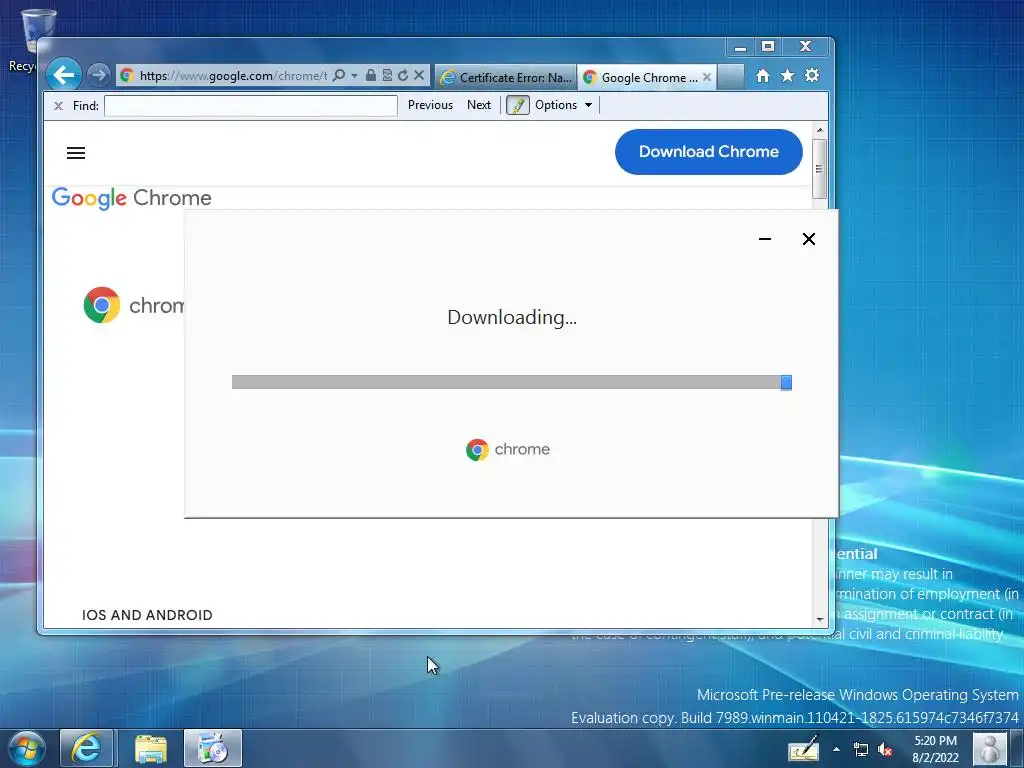The width and height of the screenshot is (1024, 768).
Task: Open the hamburger menu on Chrome page
Action: [x=76, y=153]
